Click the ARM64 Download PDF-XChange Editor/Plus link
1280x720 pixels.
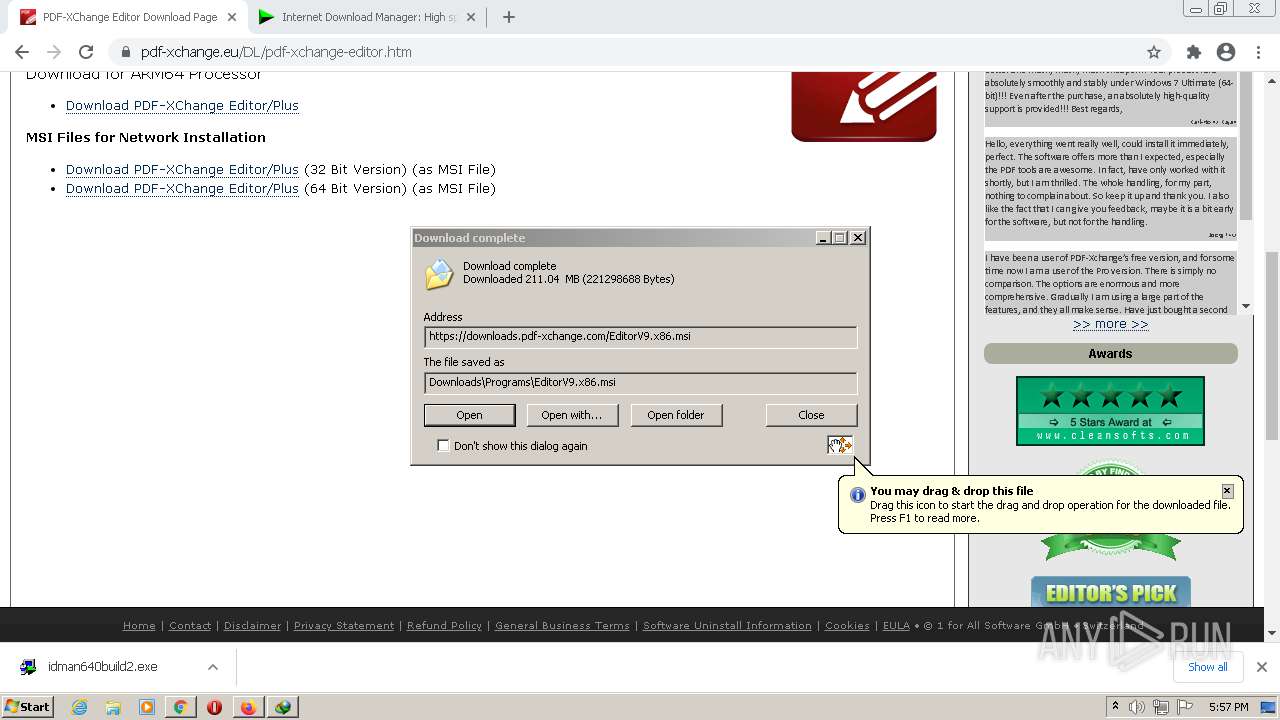coord(182,105)
